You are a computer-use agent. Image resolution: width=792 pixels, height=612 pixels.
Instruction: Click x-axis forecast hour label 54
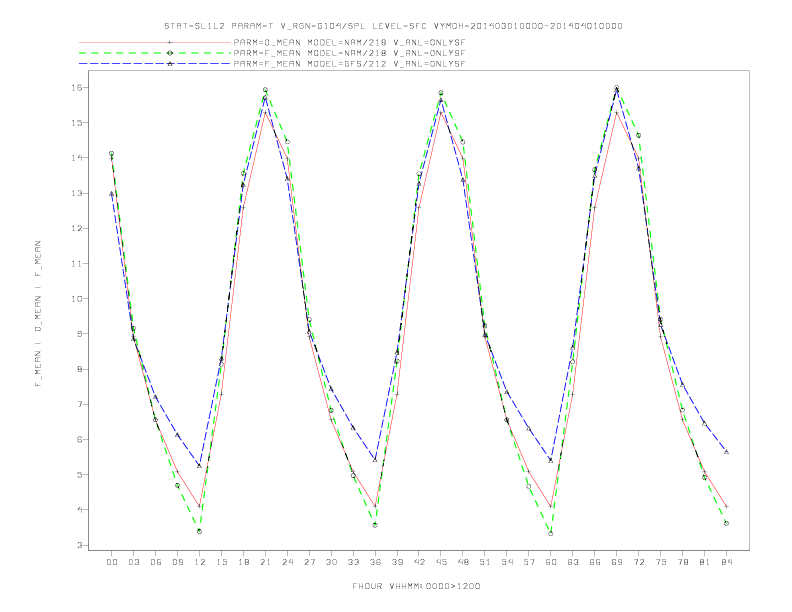507,562
